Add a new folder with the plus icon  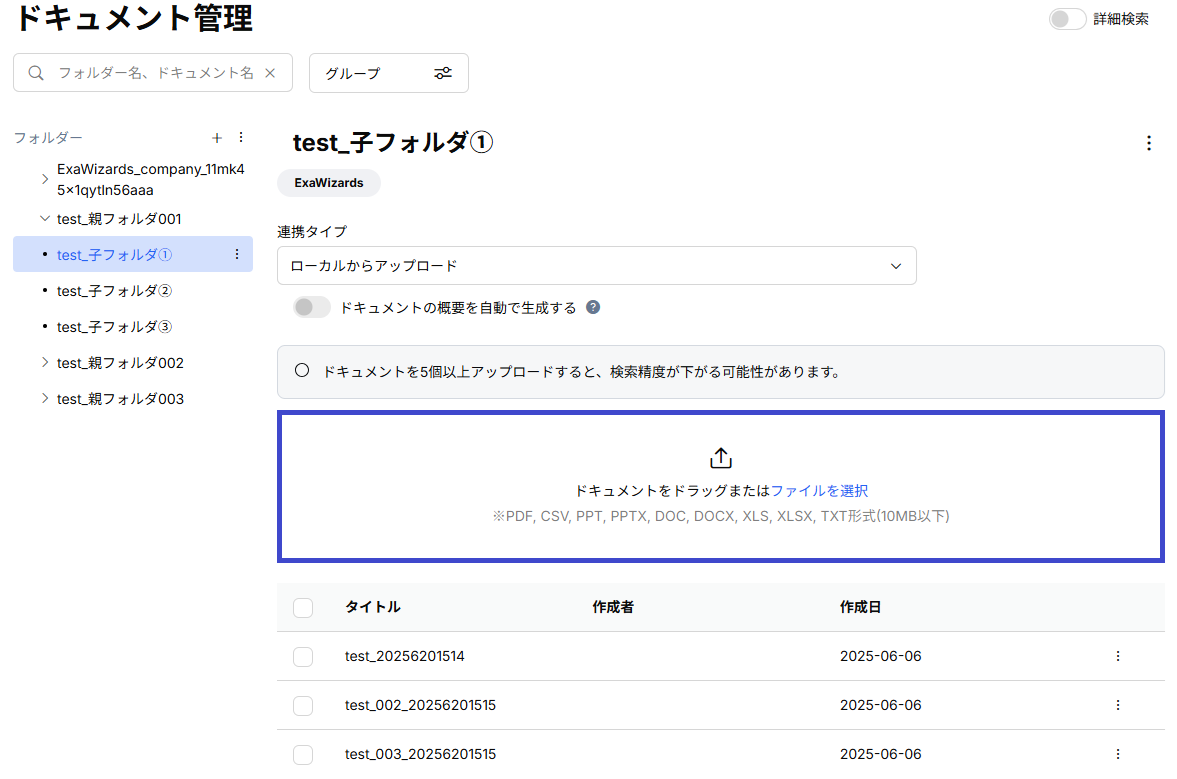pos(217,138)
